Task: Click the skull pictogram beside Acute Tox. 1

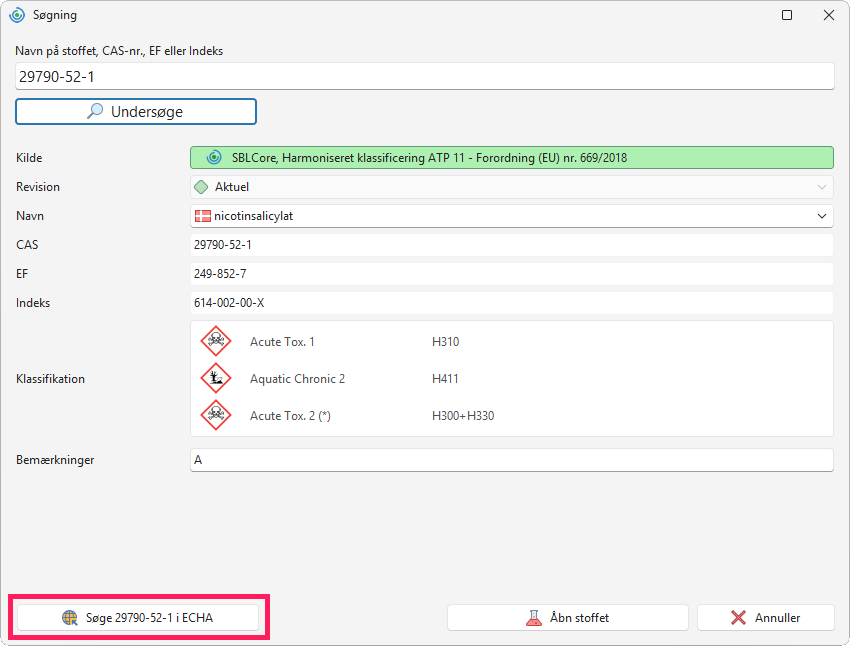Action: (216, 341)
